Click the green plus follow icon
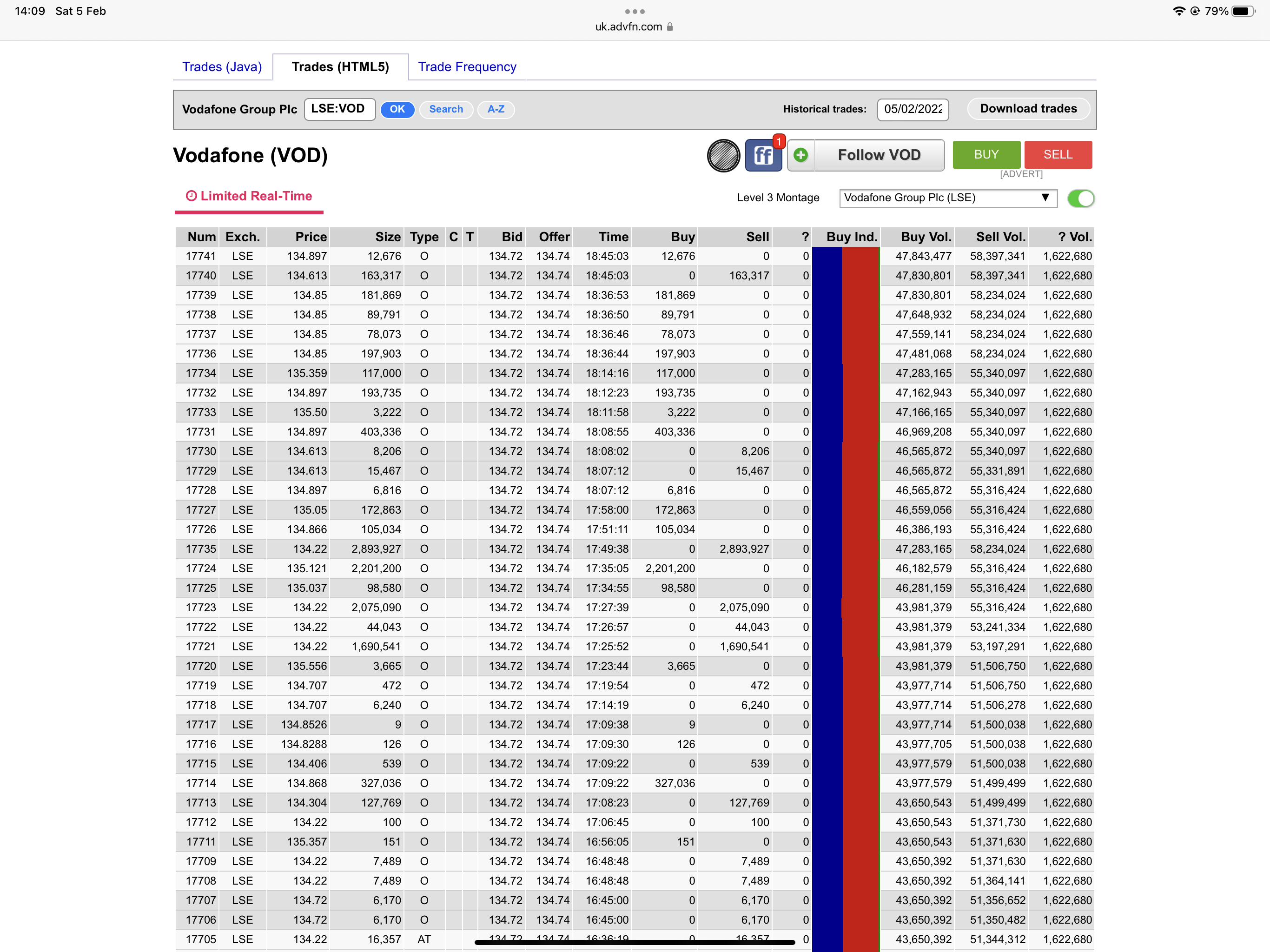This screenshot has height=952, width=1270. (801, 155)
